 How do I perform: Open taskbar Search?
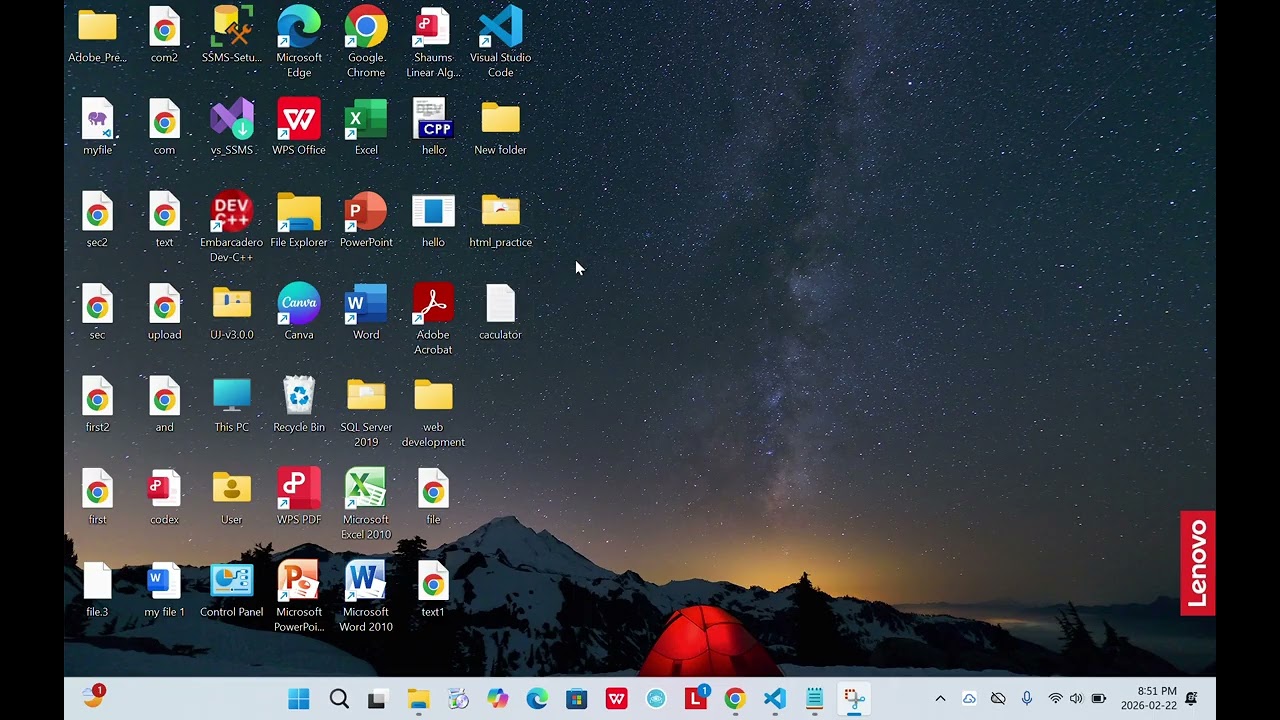click(x=339, y=699)
